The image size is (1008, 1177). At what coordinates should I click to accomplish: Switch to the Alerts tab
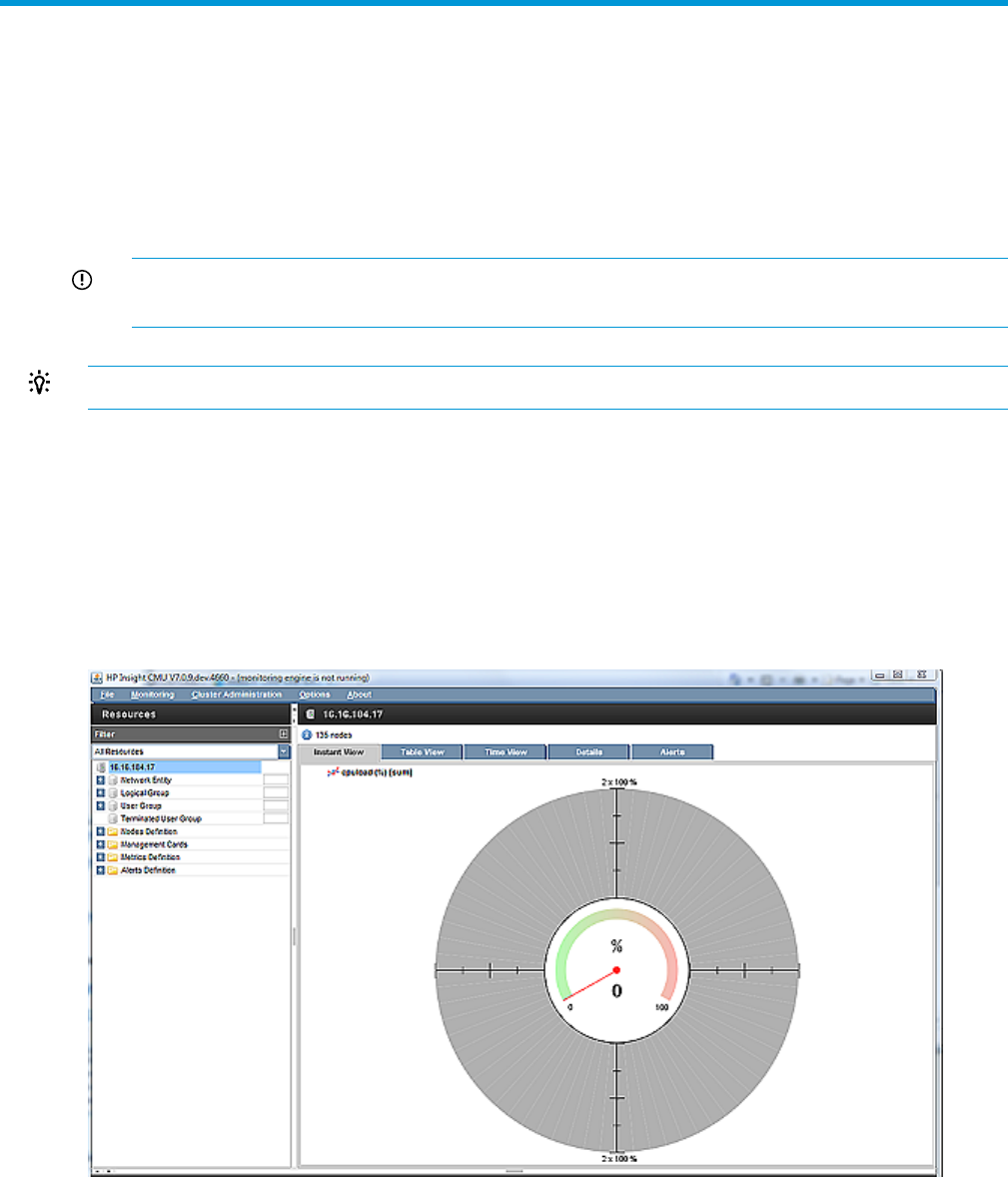pos(672,752)
